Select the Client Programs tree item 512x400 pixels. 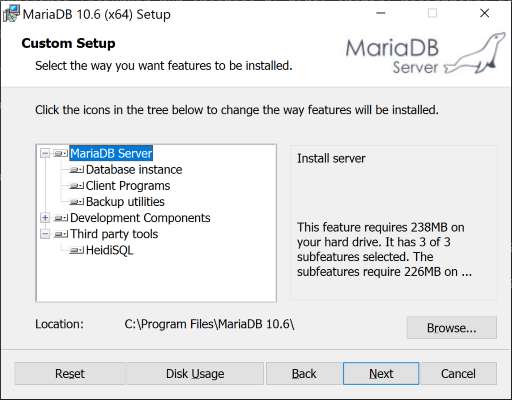coord(128,186)
